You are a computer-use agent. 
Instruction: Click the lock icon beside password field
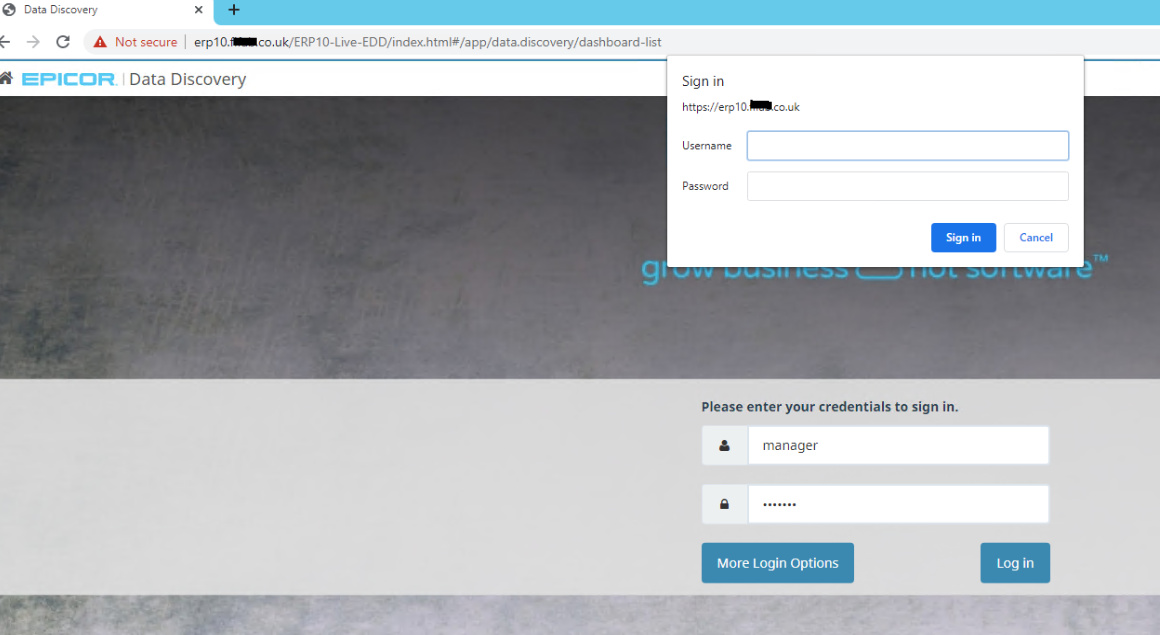(724, 504)
